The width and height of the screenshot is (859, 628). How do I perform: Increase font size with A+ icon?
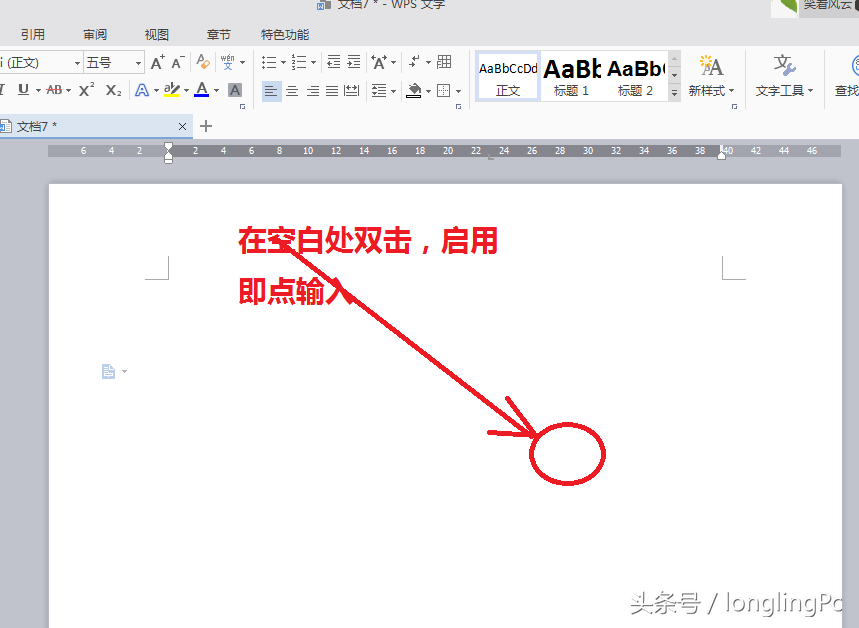[x=157, y=62]
